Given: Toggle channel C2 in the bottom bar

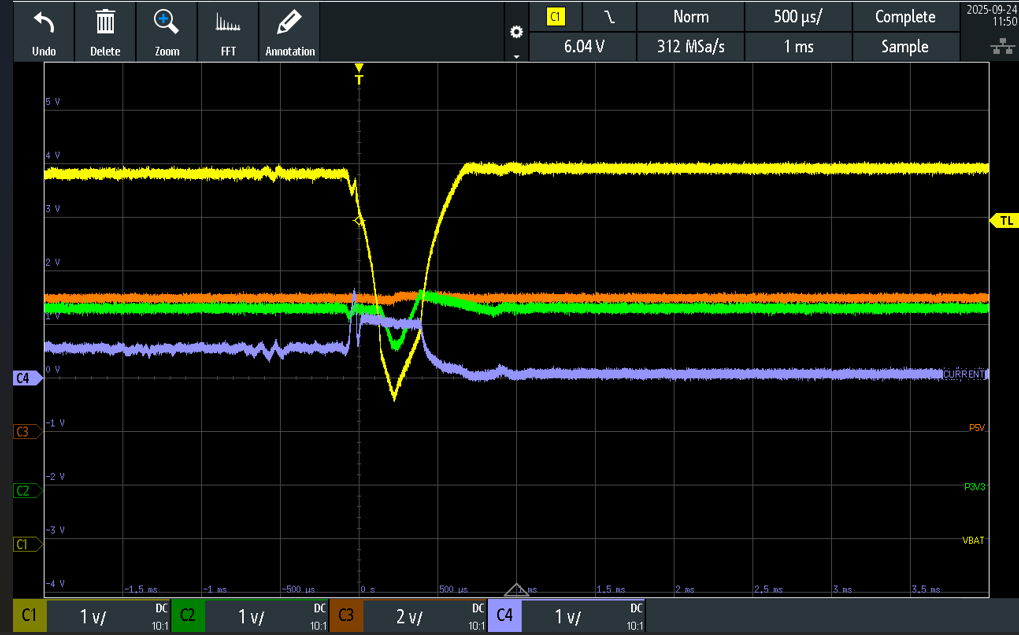Looking at the screenshot, I should [188, 616].
